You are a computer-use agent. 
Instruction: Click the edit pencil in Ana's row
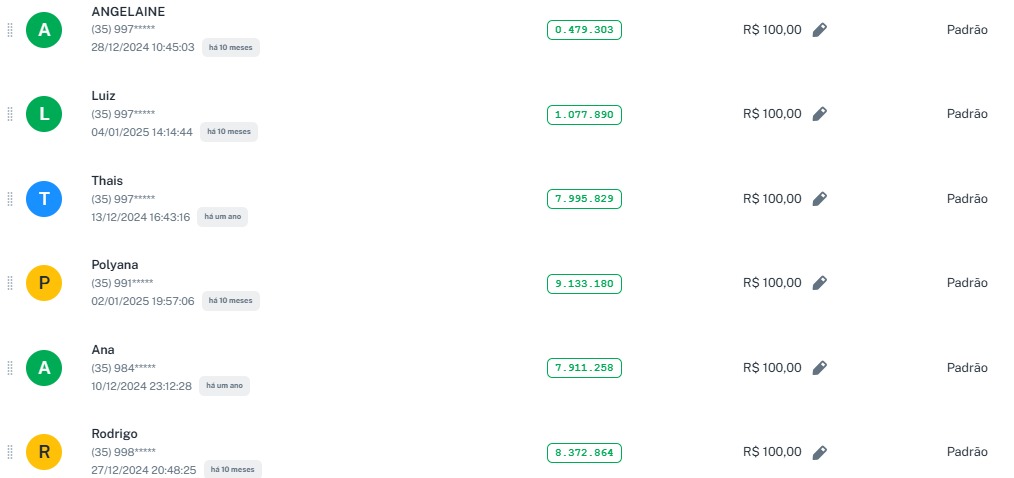click(x=820, y=368)
